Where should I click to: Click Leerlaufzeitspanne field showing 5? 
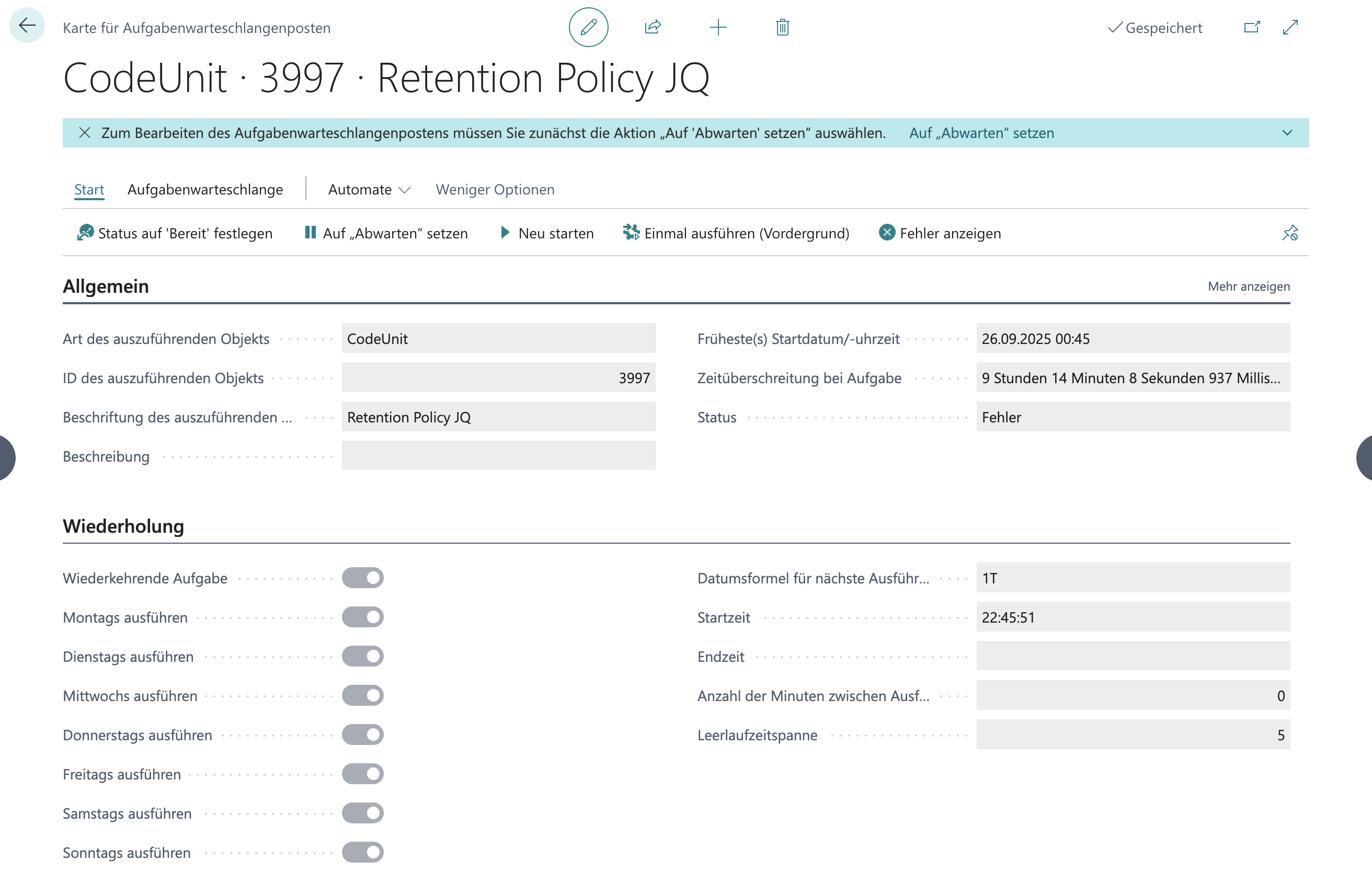1133,736
